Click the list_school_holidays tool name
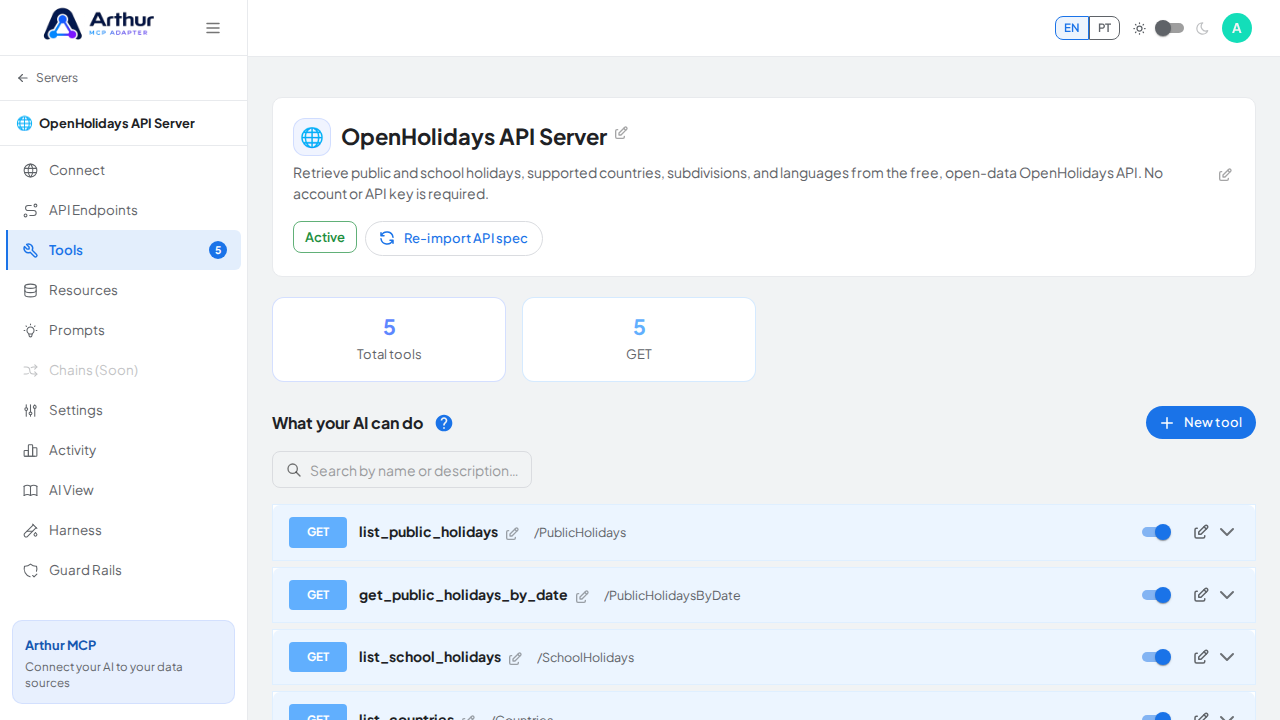 pyautogui.click(x=430, y=657)
